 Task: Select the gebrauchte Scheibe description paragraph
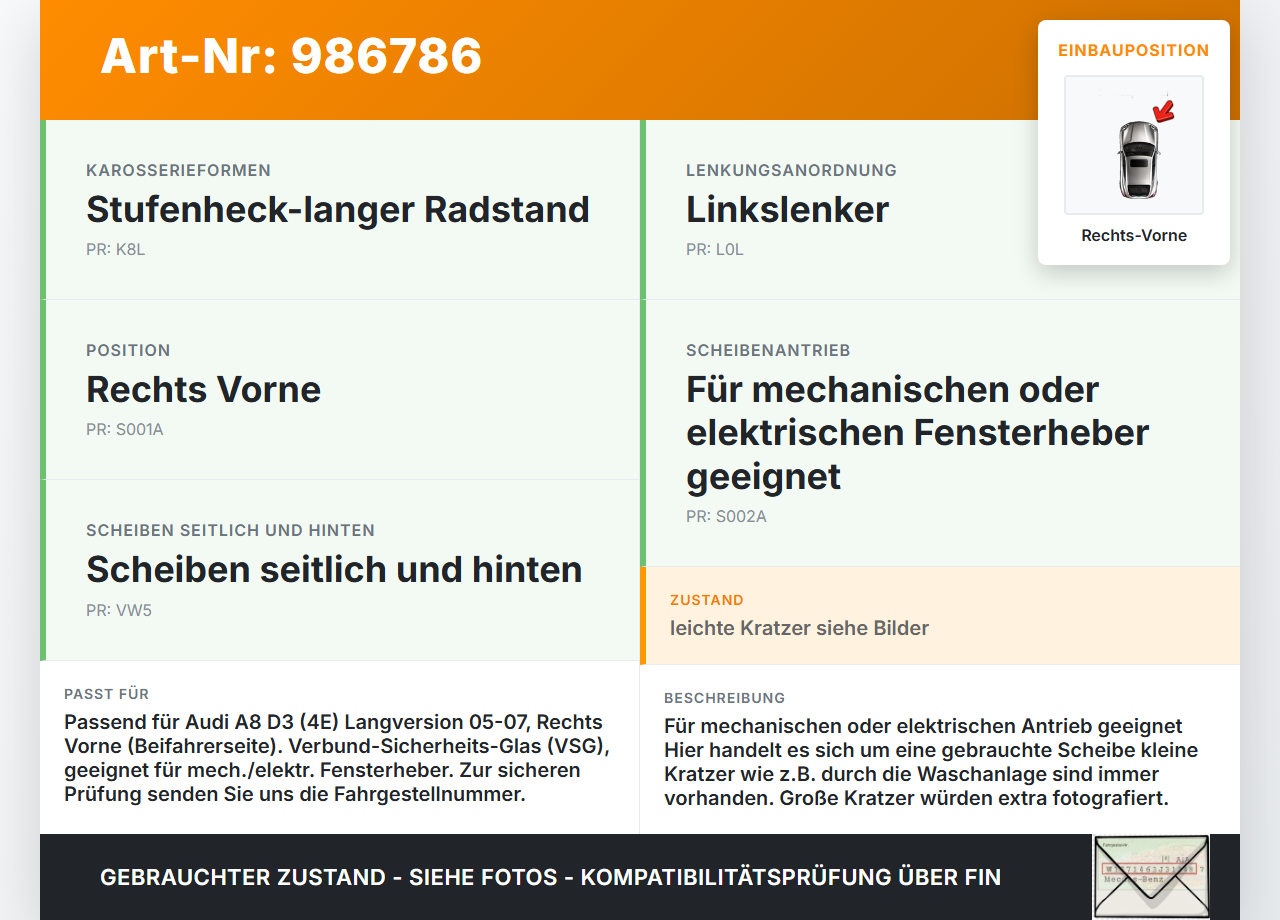pyautogui.click(x=931, y=763)
